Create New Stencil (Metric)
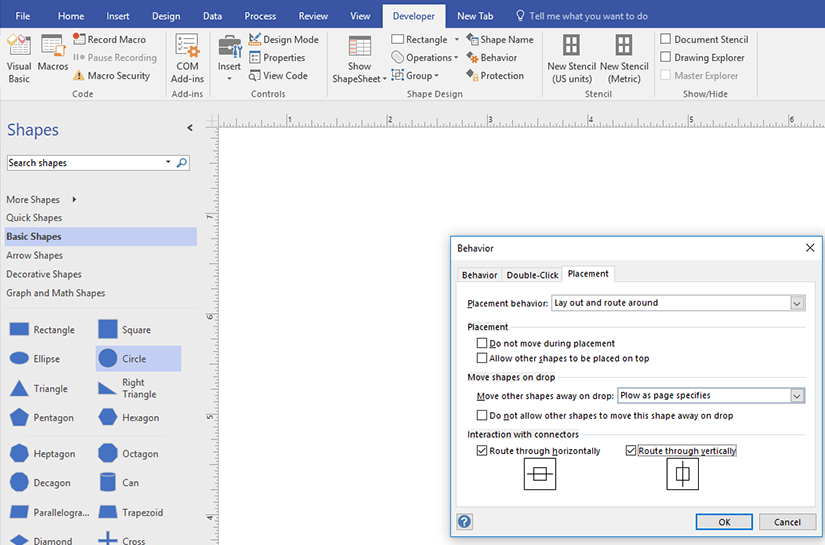The width and height of the screenshot is (825, 545). [x=623, y=57]
